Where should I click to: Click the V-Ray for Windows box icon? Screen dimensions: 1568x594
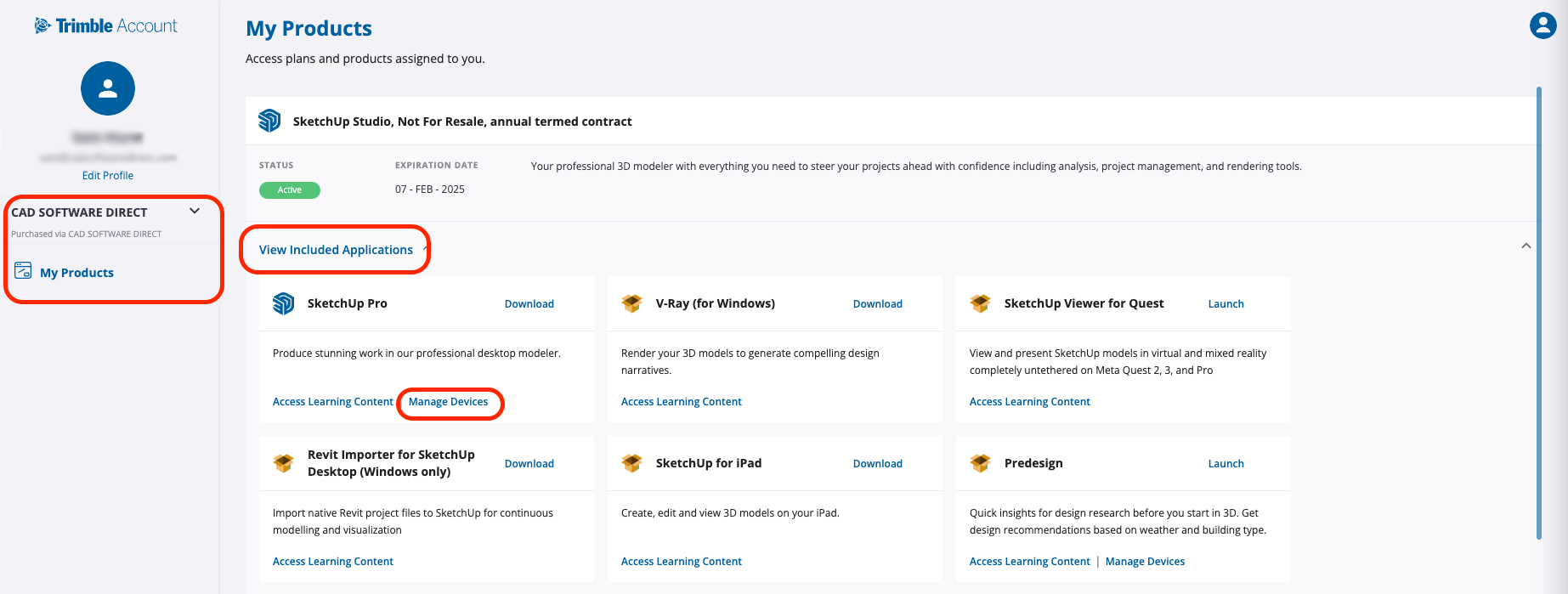(x=631, y=303)
